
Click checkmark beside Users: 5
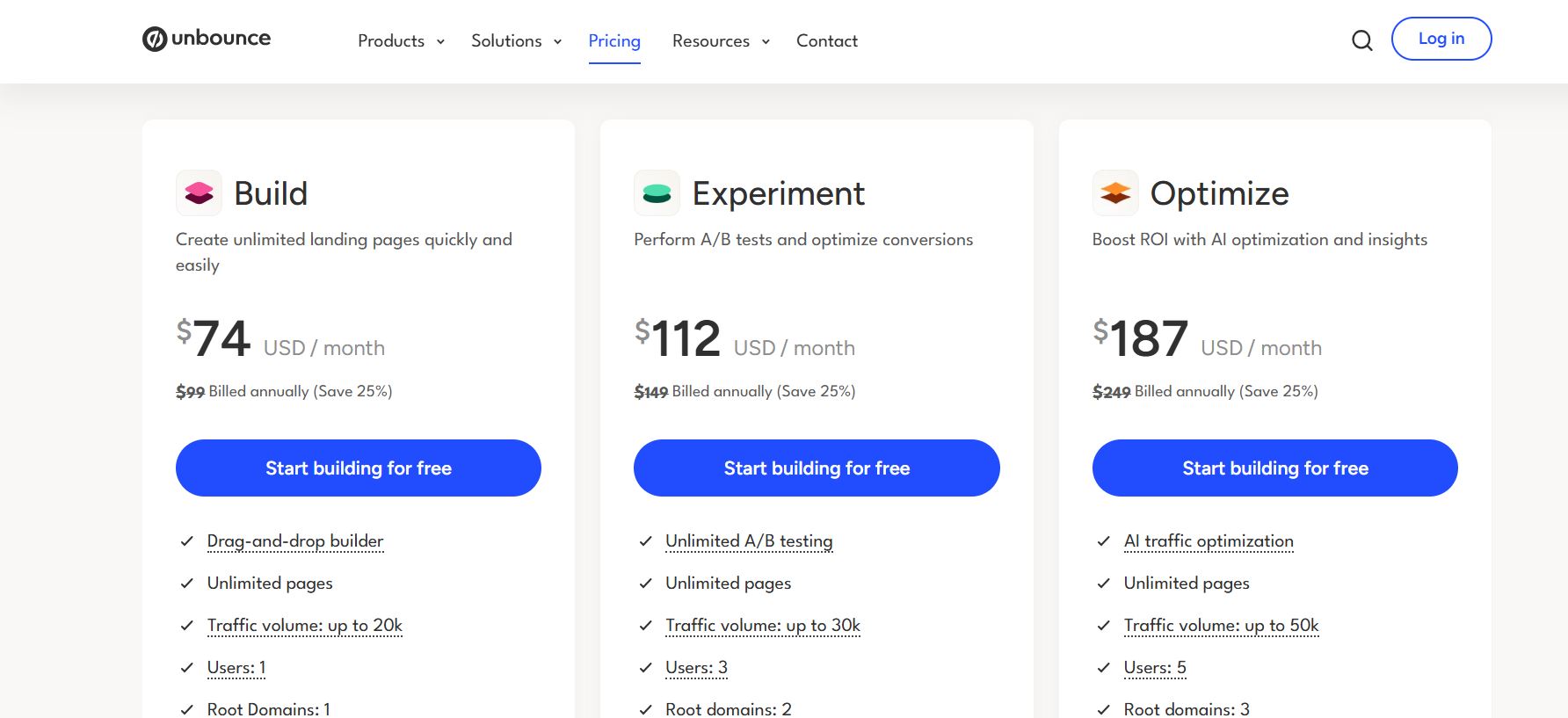coord(1103,668)
